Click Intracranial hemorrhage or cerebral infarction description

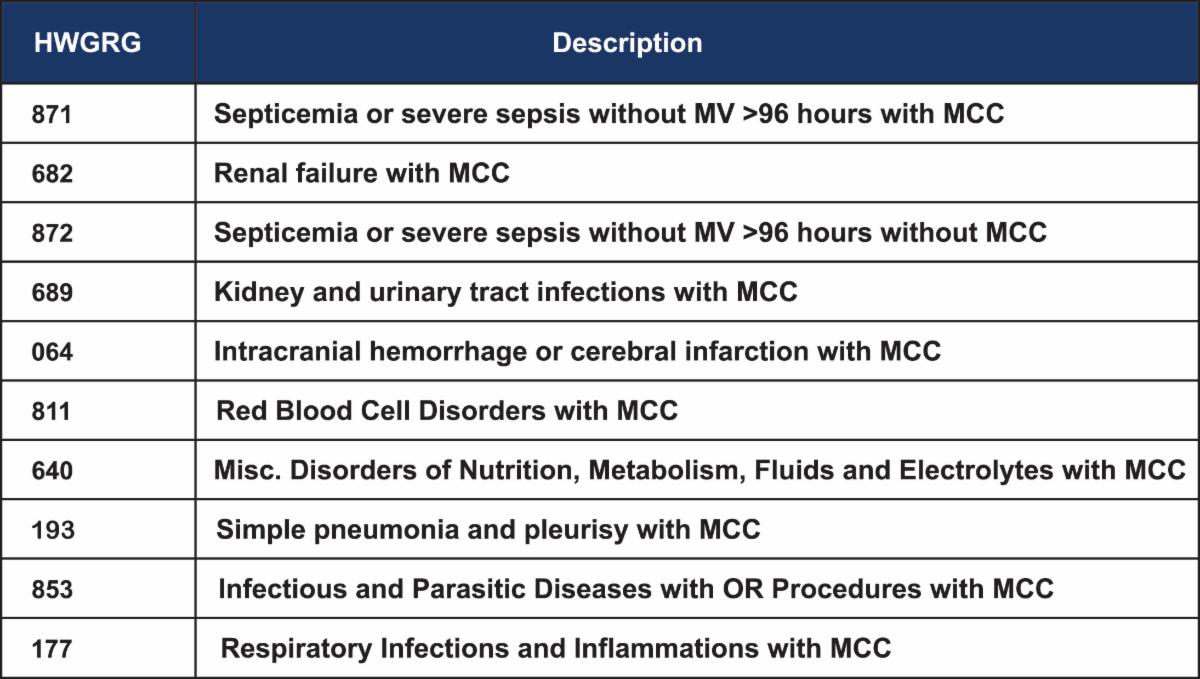click(577, 352)
